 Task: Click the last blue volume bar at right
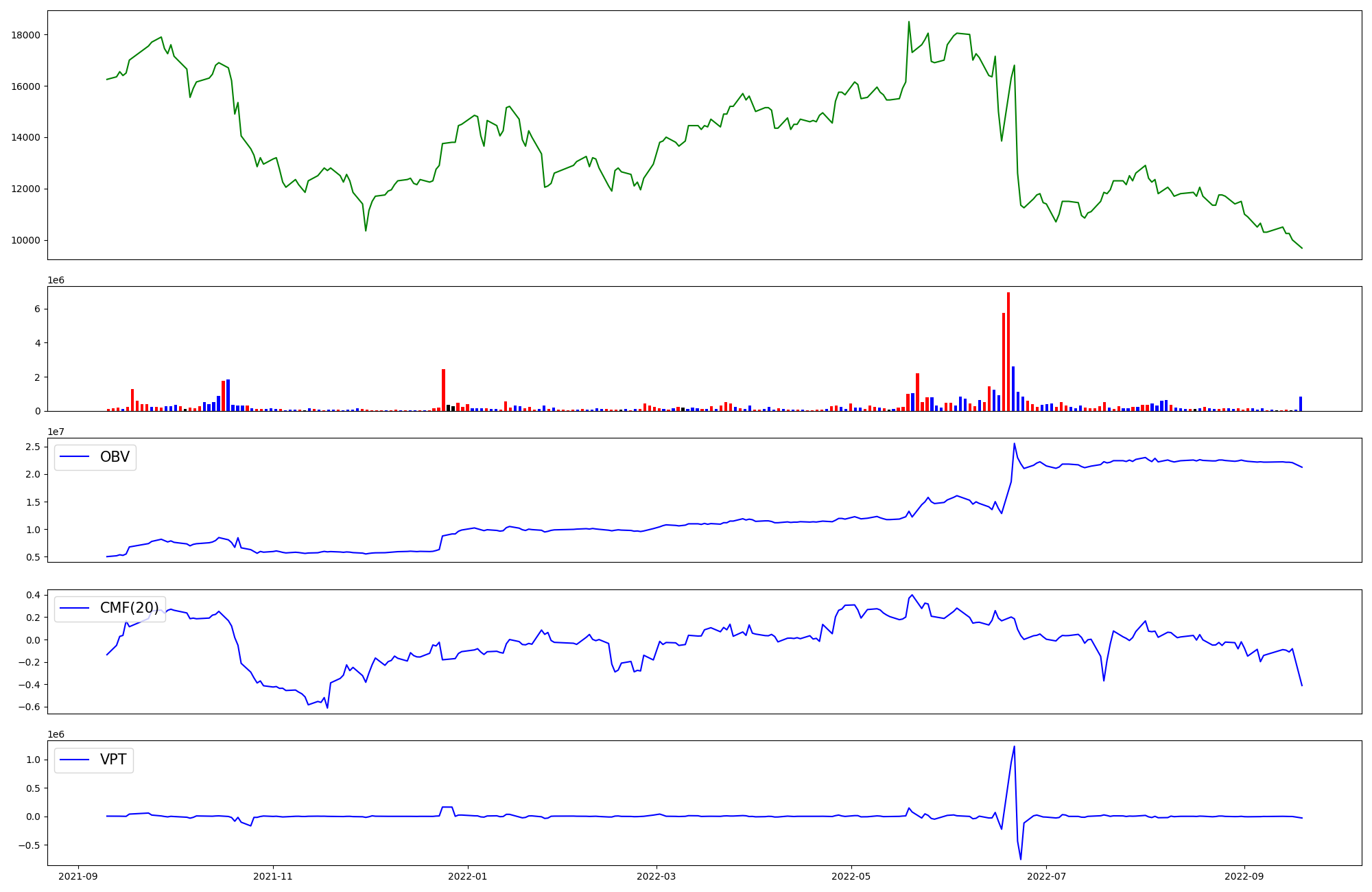click(x=1300, y=404)
